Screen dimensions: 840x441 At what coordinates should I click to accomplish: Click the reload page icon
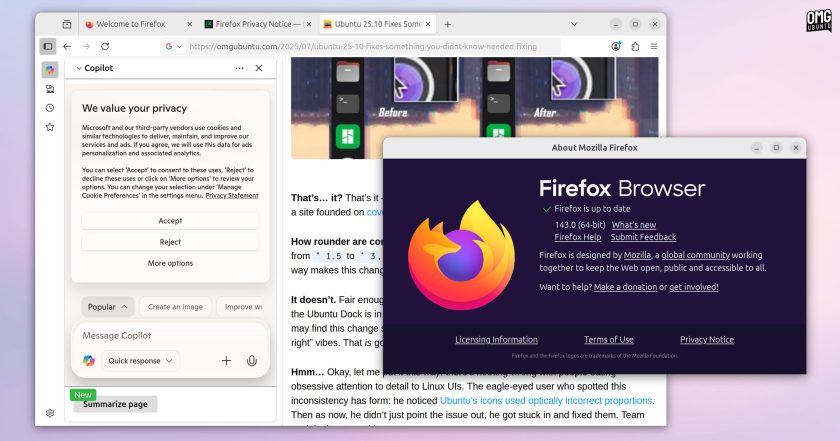click(x=105, y=47)
